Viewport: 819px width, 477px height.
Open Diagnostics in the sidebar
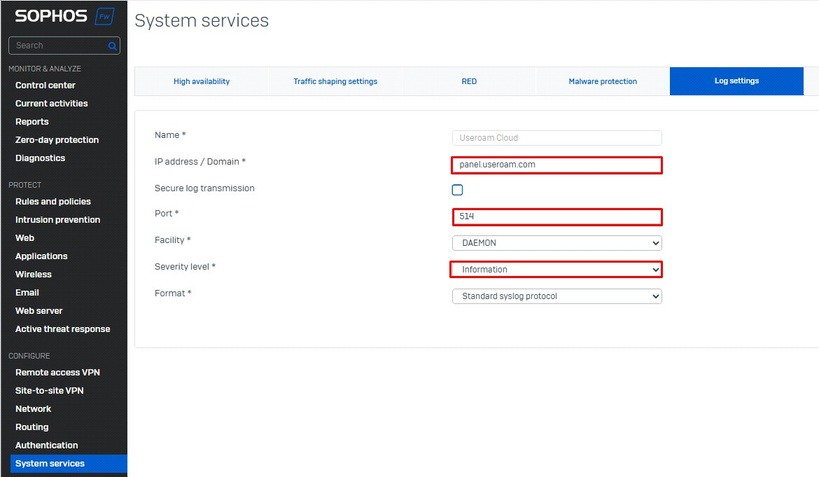pyautogui.click(x=40, y=158)
